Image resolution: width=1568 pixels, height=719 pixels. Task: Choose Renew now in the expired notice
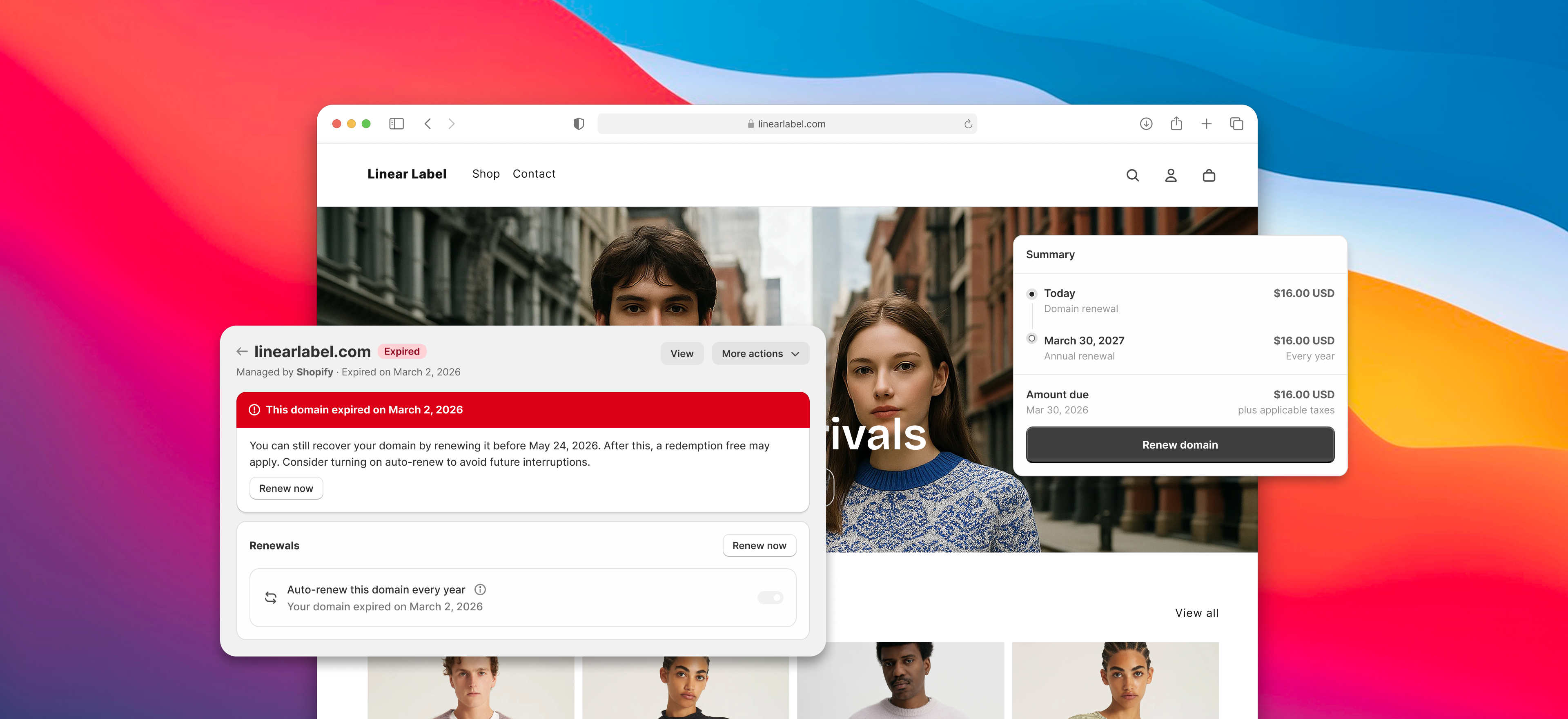click(x=286, y=488)
